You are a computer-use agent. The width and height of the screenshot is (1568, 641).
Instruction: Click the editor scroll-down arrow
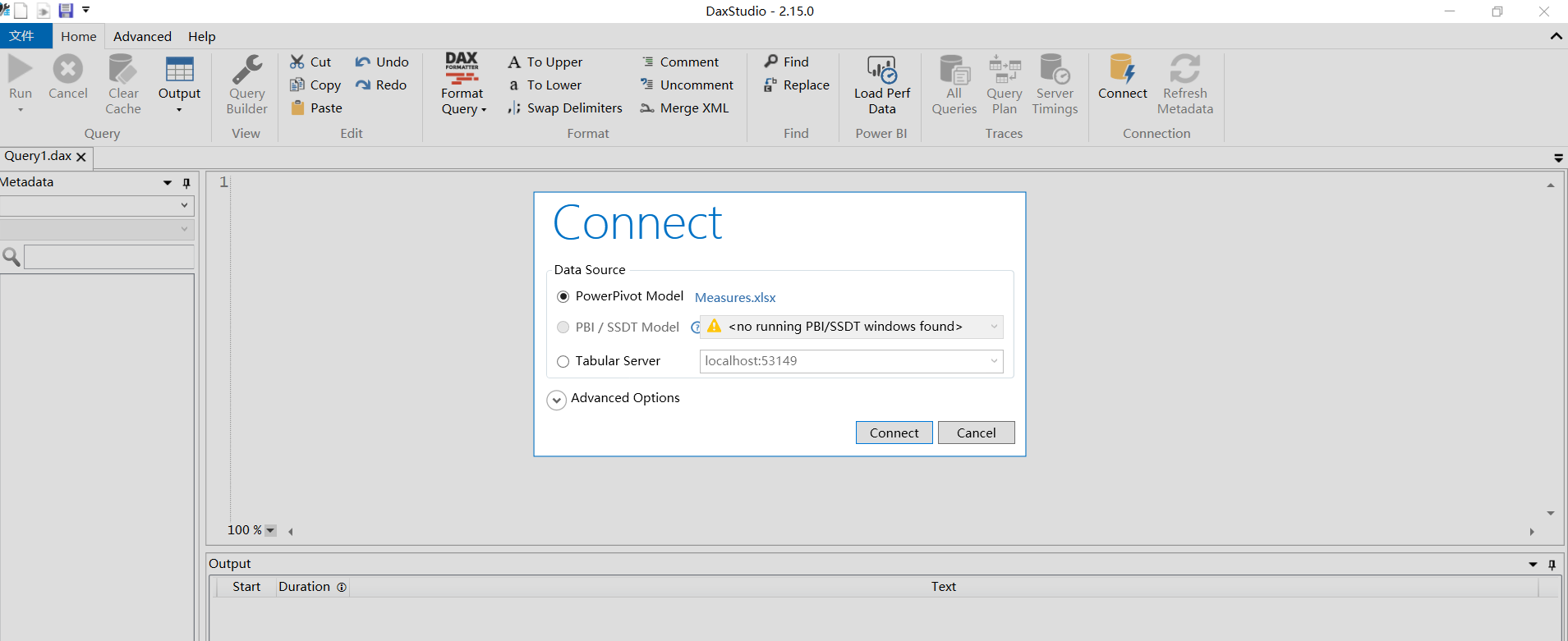(x=1551, y=513)
